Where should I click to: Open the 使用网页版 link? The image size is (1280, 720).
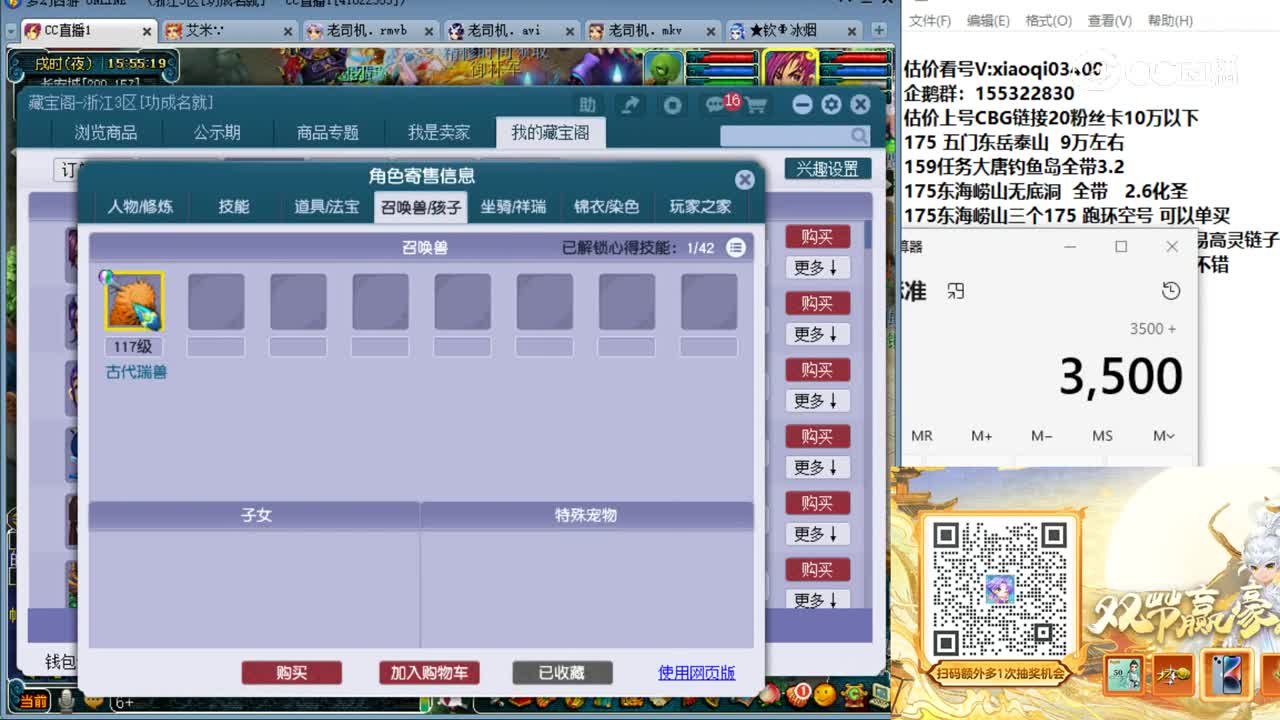point(697,673)
